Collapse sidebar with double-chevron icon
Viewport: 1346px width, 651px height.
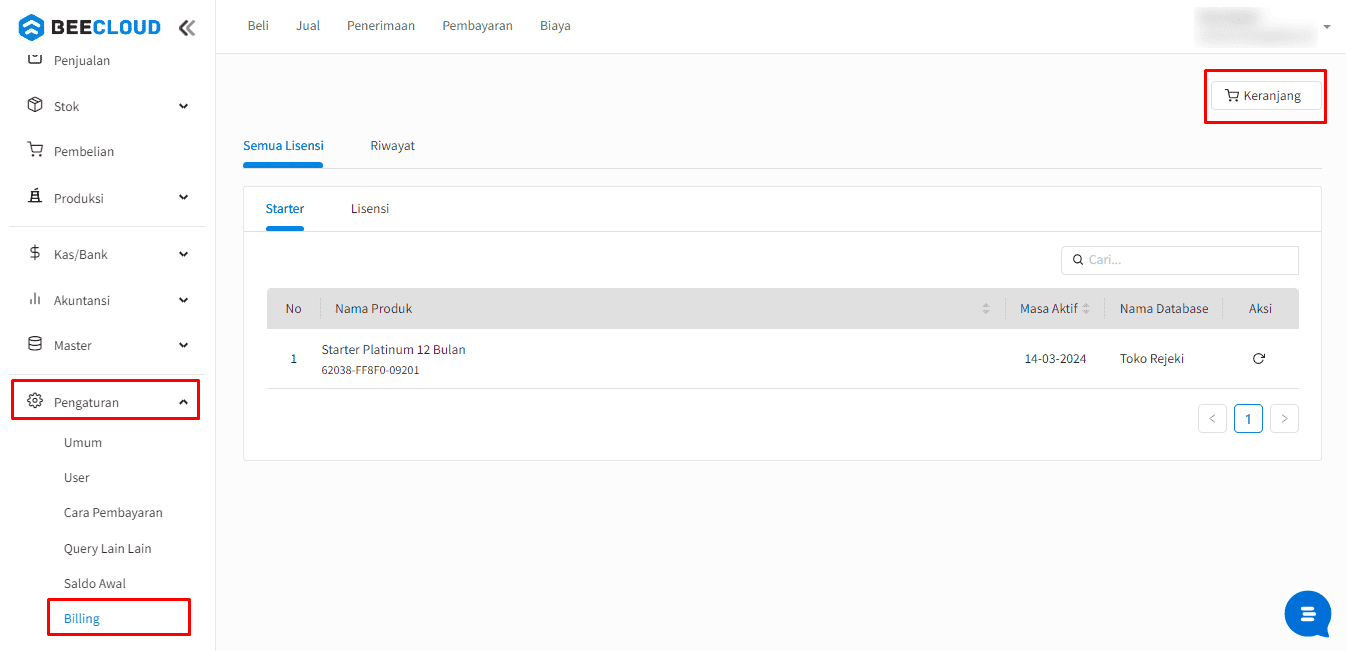click(187, 27)
